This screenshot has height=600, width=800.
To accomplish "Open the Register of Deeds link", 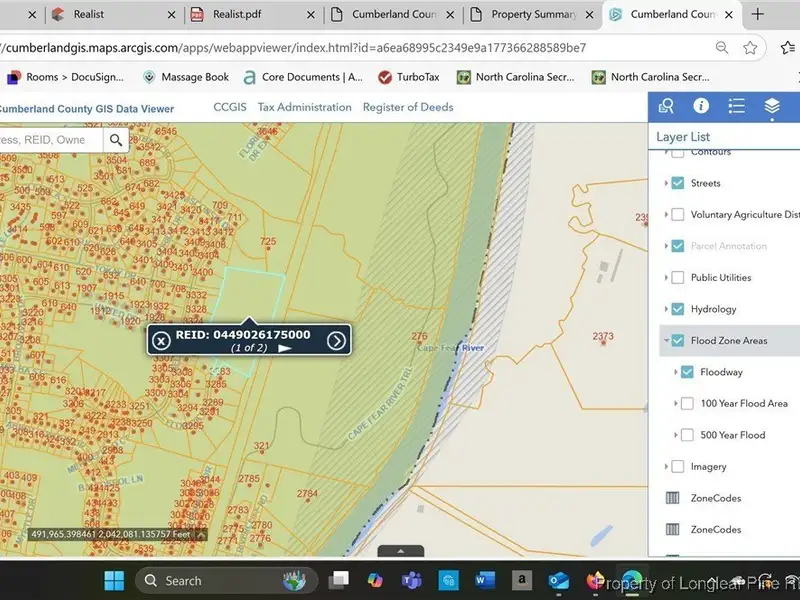I will [x=407, y=107].
